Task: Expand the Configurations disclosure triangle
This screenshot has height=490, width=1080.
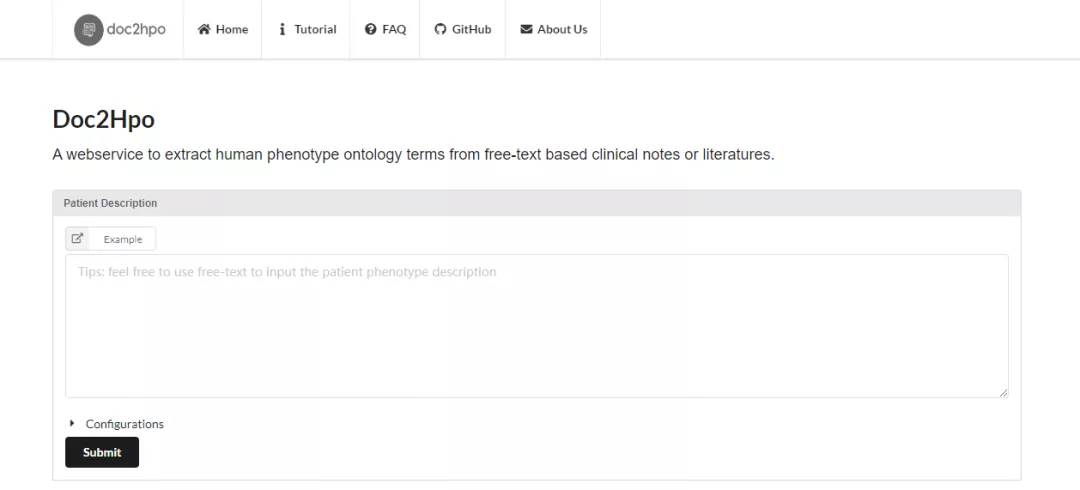Action: (x=72, y=424)
